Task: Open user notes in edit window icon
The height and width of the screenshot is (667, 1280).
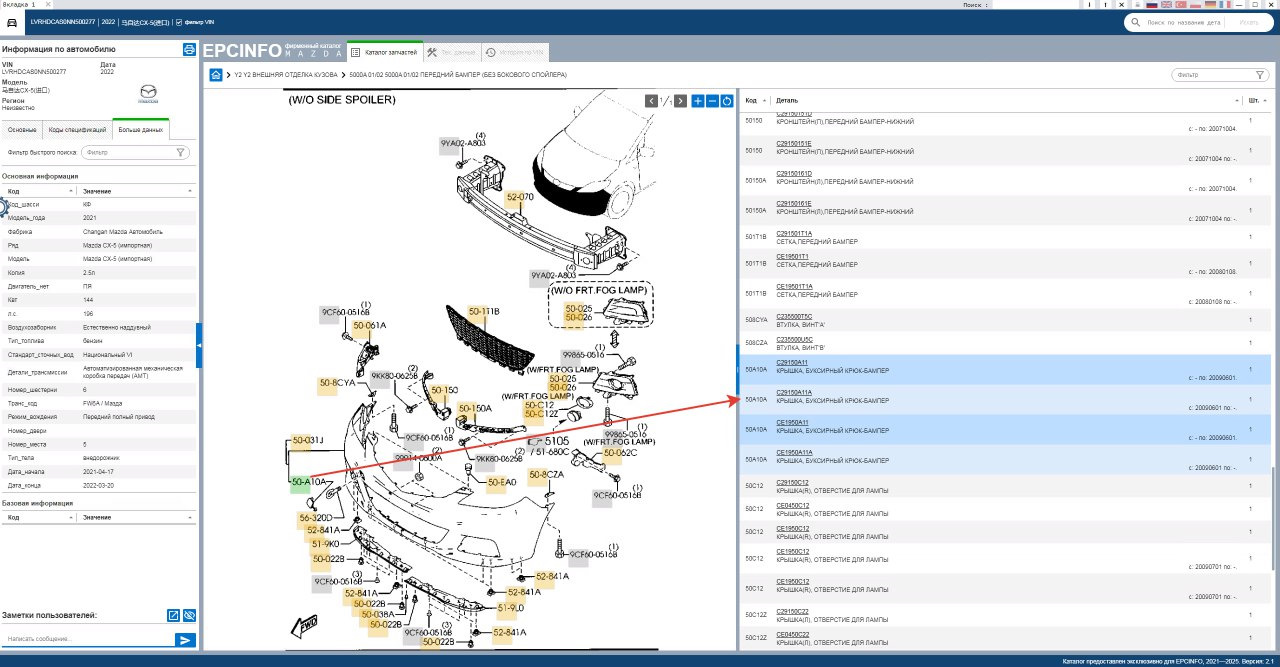Action: point(173,616)
